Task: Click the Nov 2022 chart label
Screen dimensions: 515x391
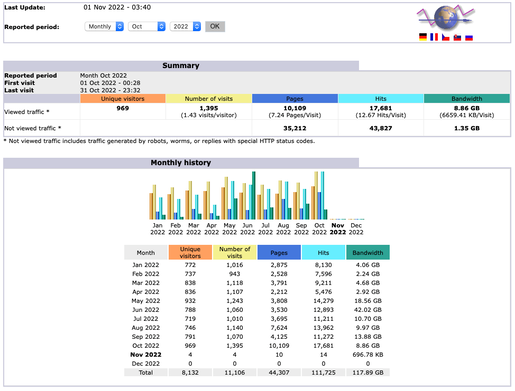Action: point(338,229)
